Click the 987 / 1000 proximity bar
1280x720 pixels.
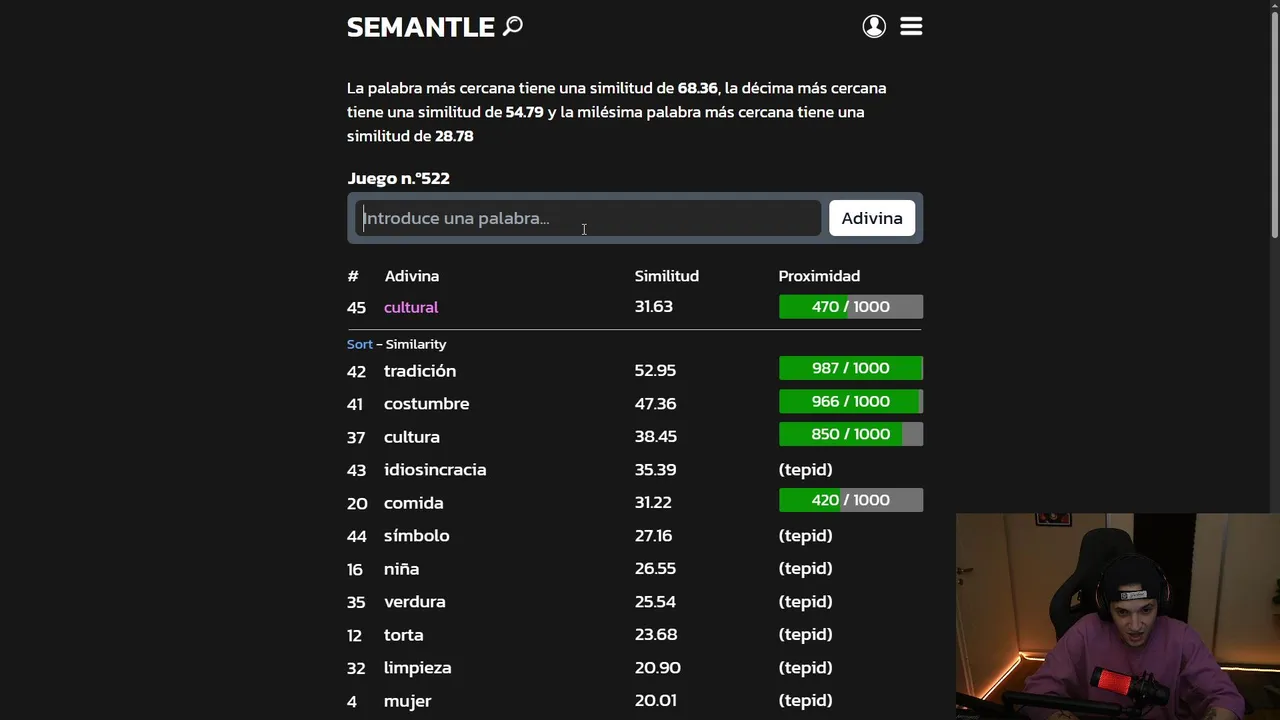(x=850, y=368)
